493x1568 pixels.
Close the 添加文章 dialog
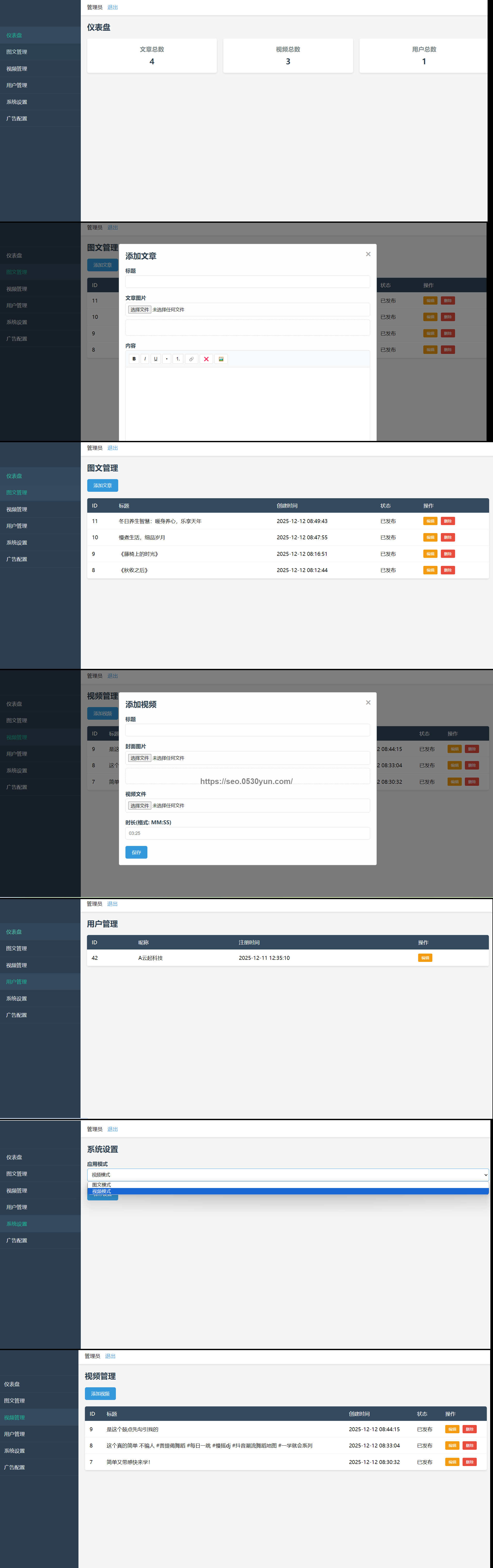(x=368, y=255)
